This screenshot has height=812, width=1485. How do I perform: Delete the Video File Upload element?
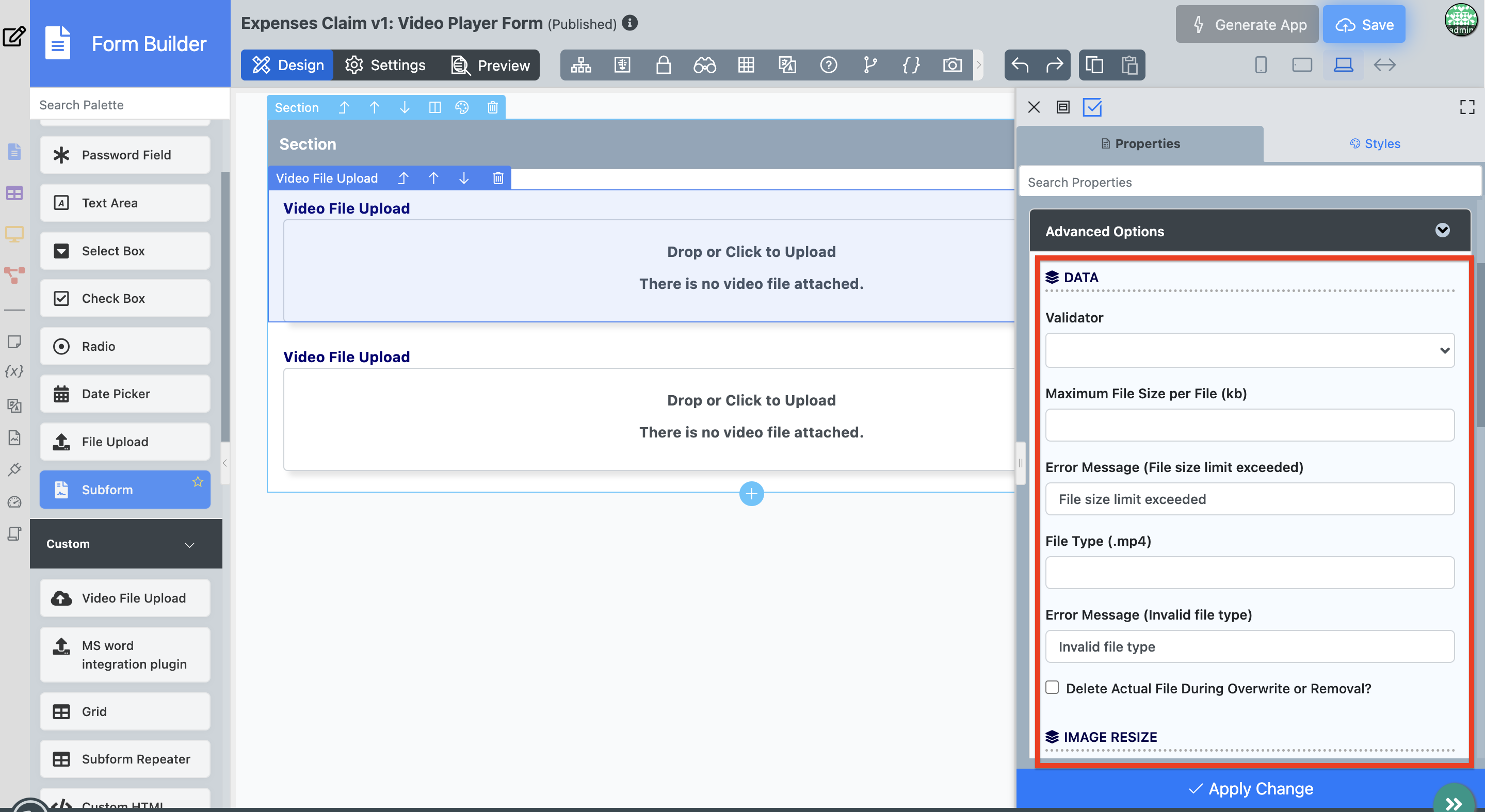[x=498, y=178]
